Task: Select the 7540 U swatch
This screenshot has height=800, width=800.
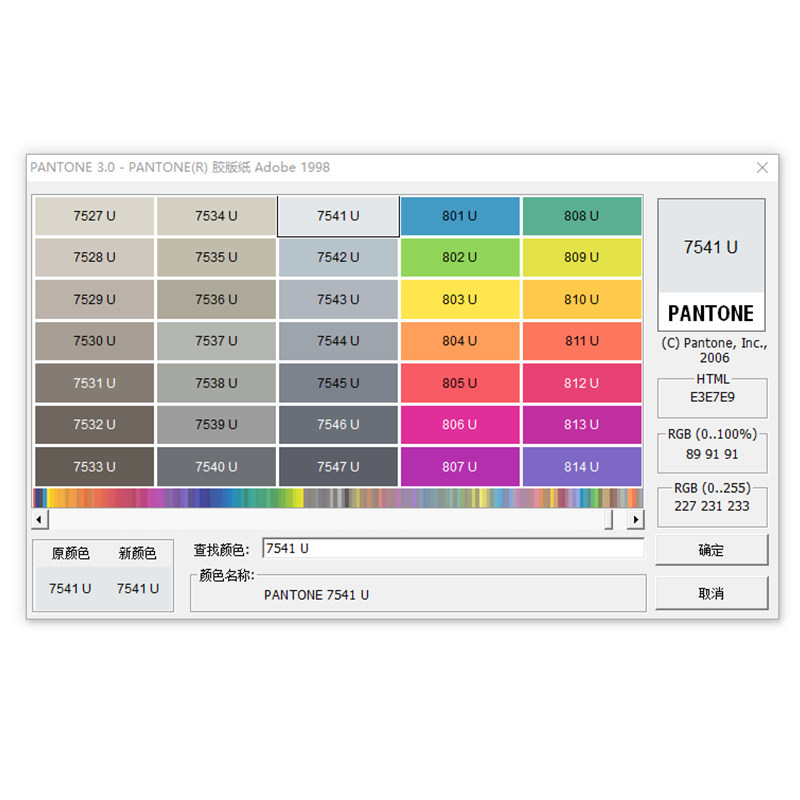Action: point(216,467)
